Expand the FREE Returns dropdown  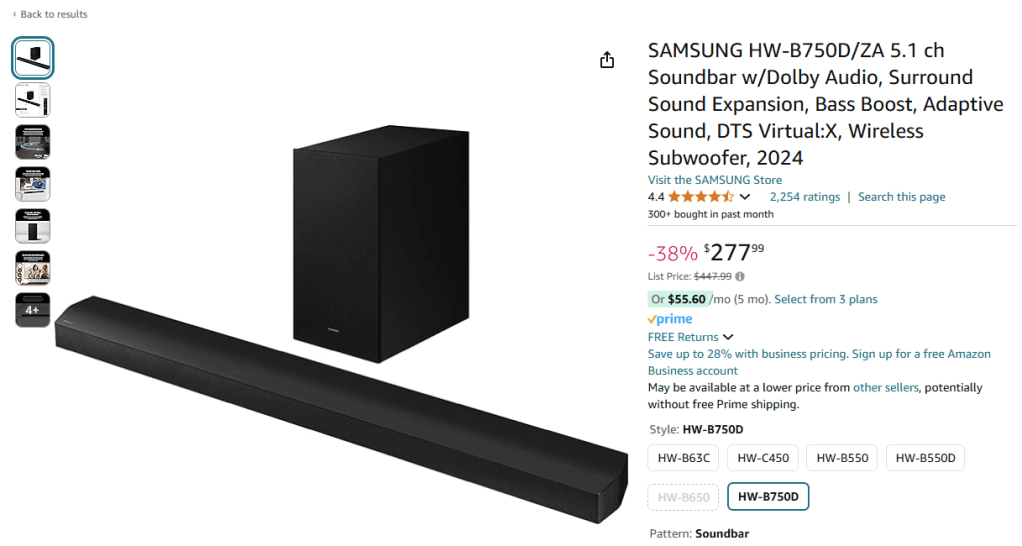(x=727, y=337)
